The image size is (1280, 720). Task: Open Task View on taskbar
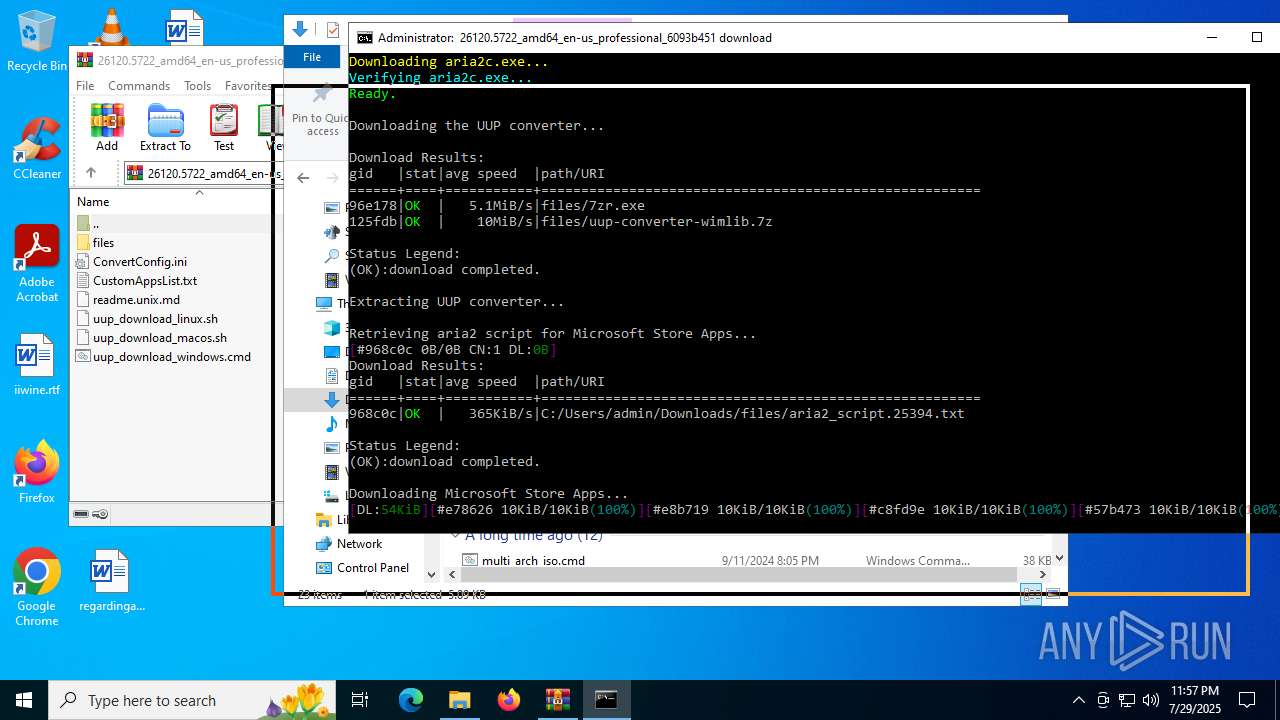click(361, 700)
